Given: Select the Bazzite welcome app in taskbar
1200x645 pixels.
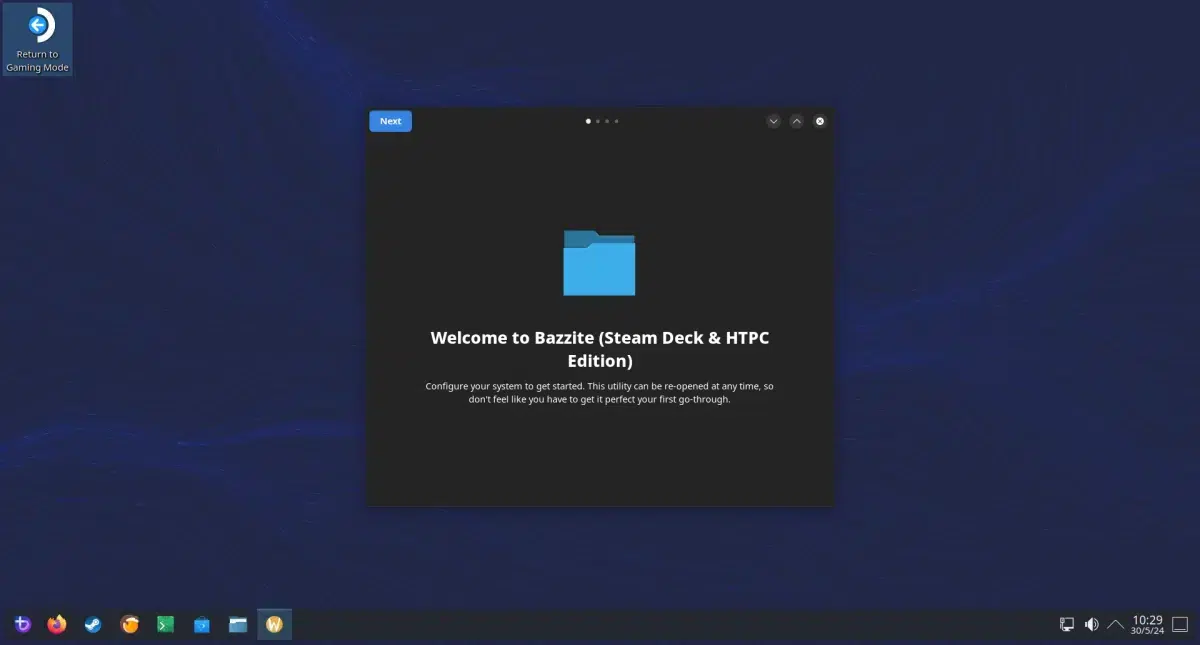Looking at the screenshot, I should tap(274, 623).
